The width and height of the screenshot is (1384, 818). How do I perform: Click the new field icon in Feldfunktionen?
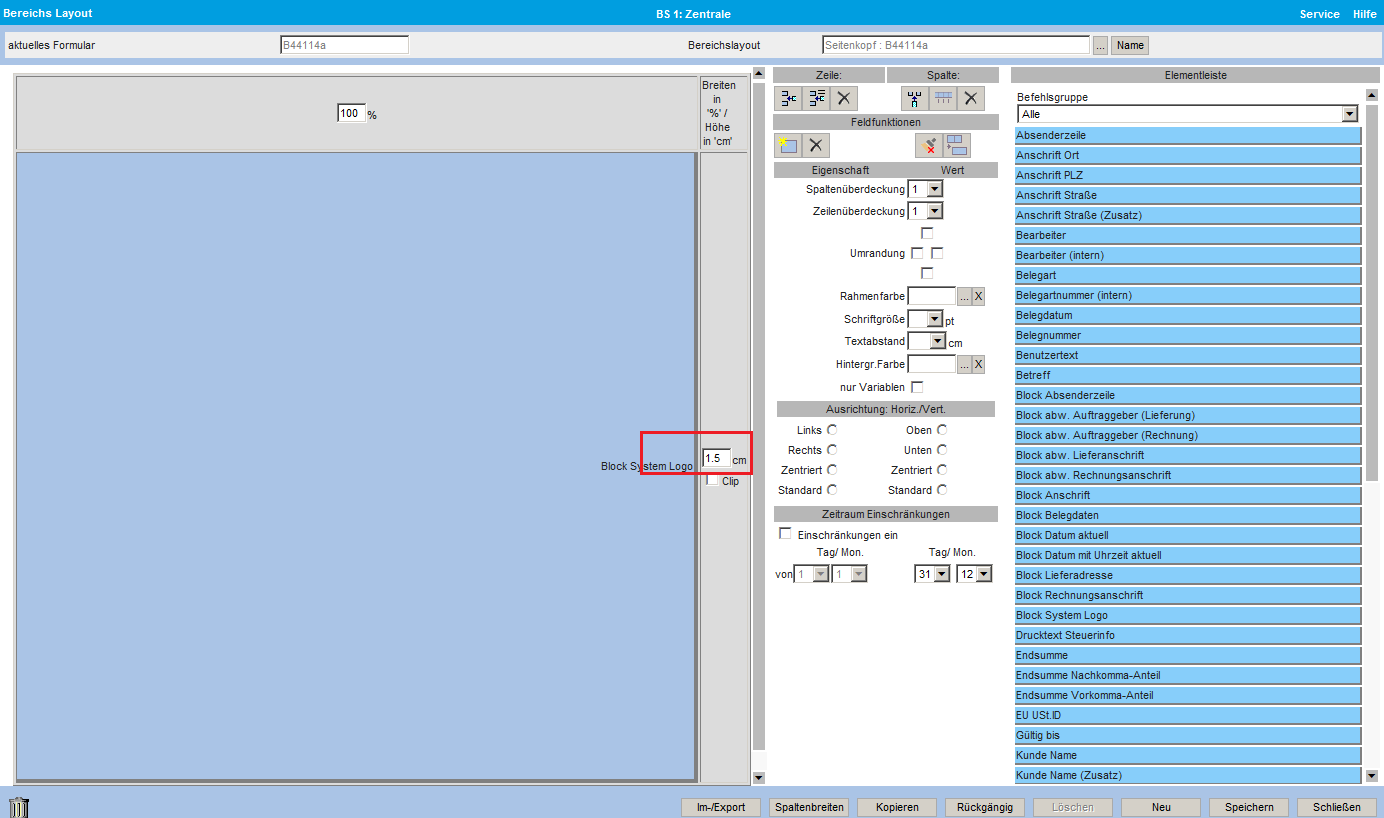pyautogui.click(x=788, y=145)
